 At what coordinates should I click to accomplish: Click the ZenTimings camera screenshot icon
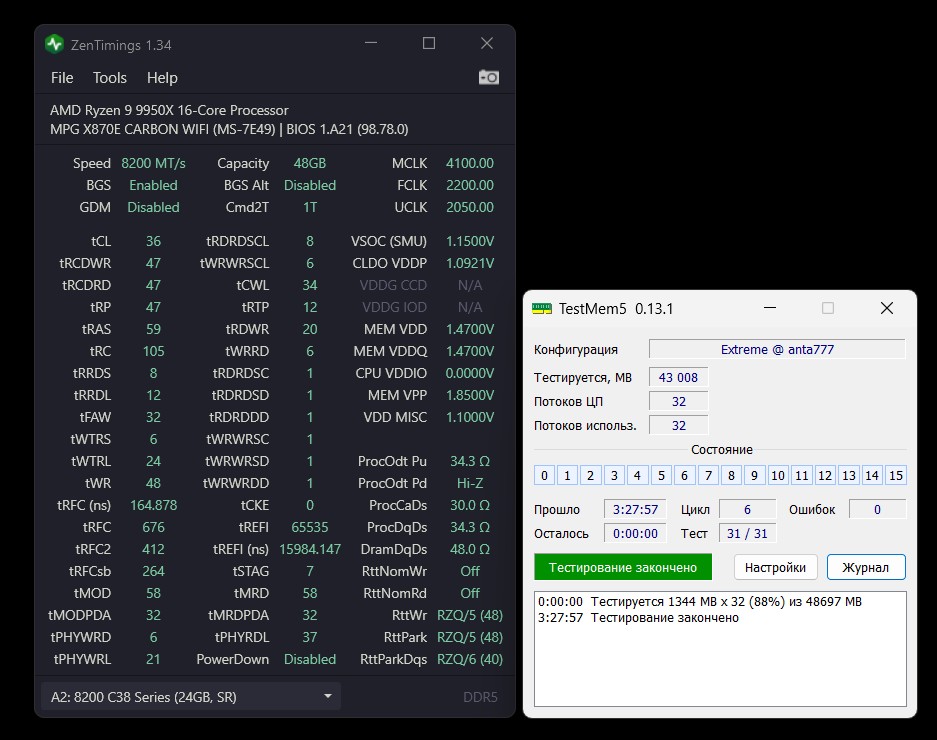(x=488, y=78)
